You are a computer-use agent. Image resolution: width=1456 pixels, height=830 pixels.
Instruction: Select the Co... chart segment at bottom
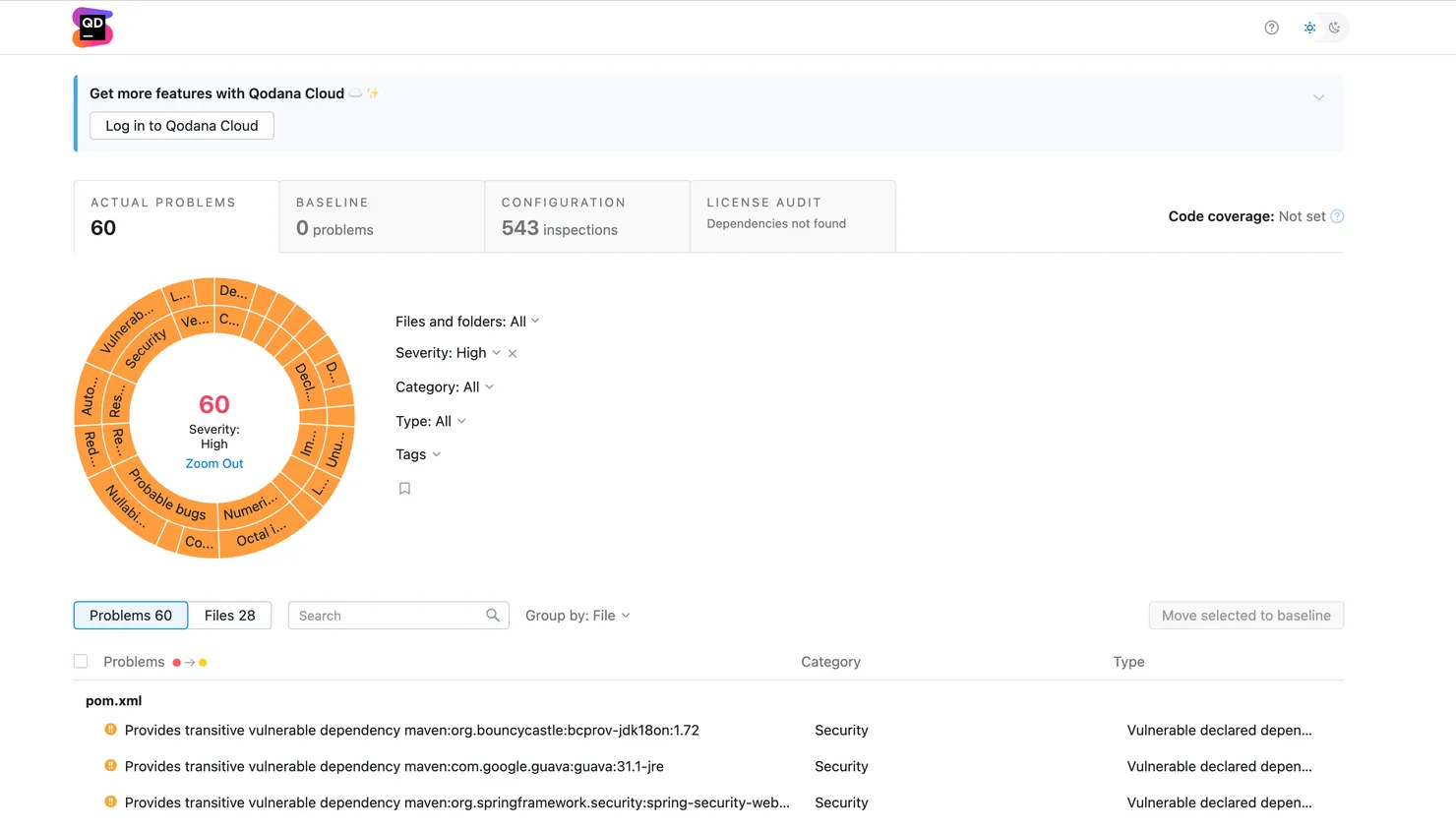point(199,542)
